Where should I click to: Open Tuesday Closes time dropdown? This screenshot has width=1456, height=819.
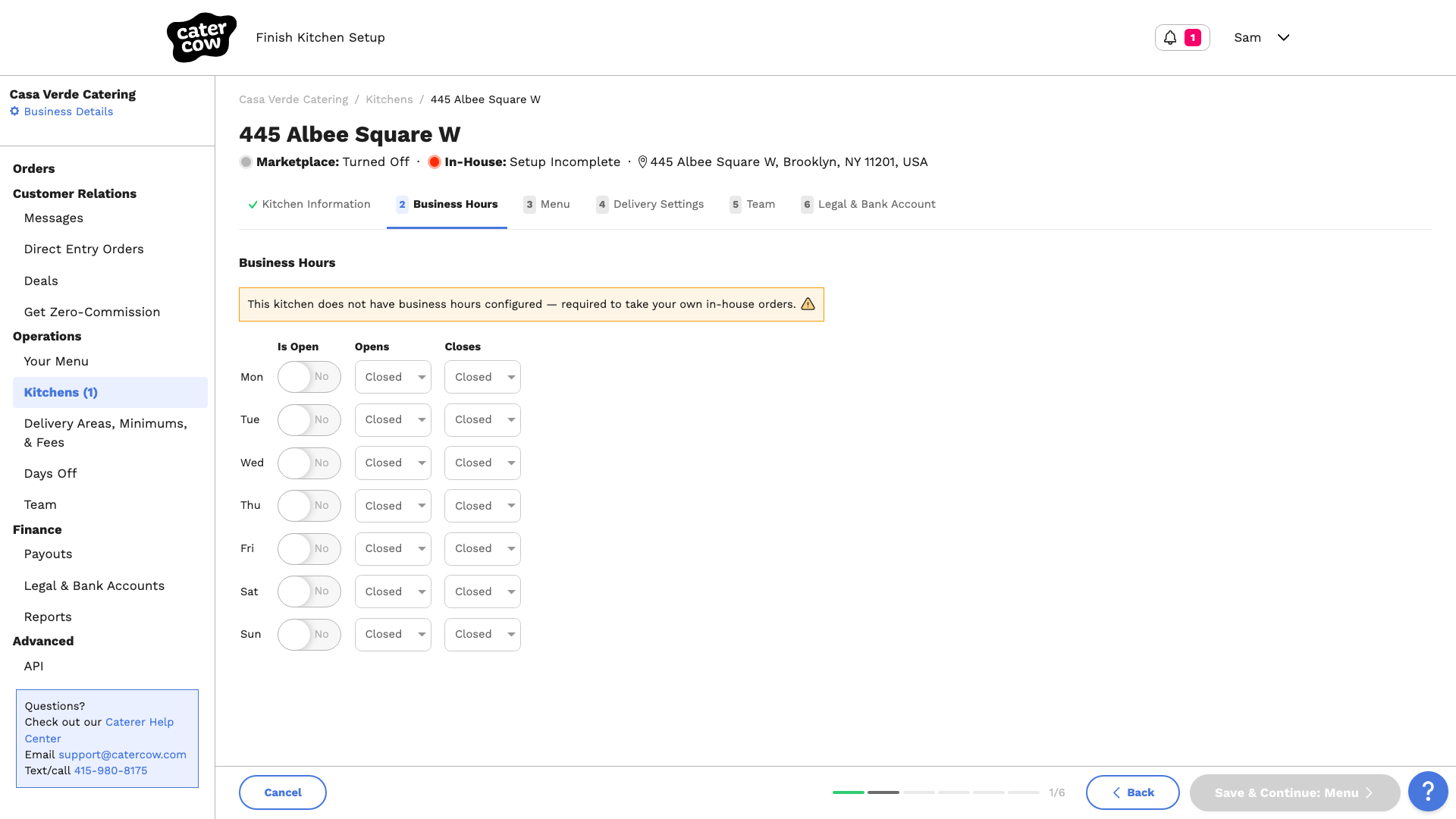pyautogui.click(x=482, y=420)
